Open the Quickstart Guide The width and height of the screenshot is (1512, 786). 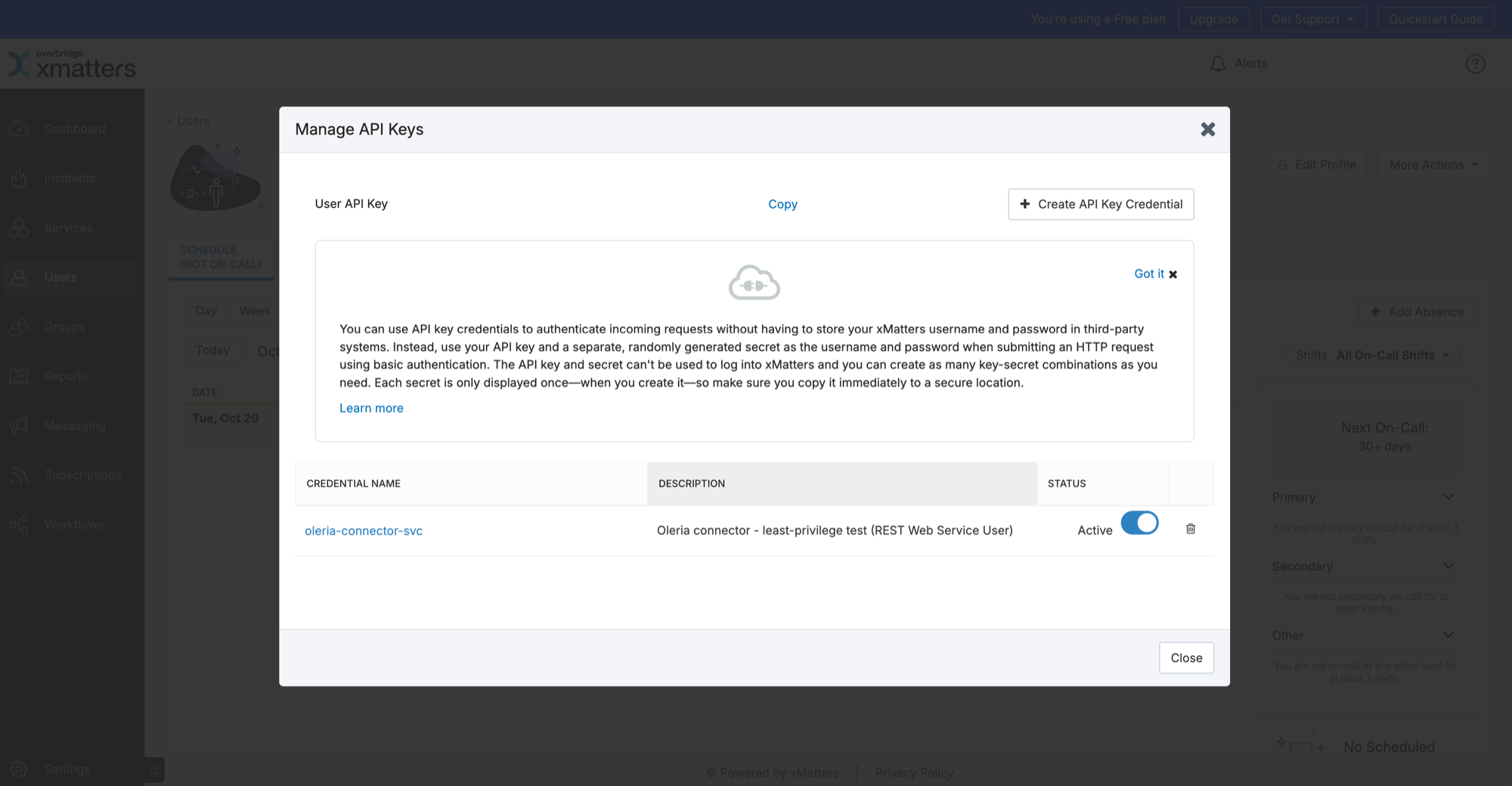pyautogui.click(x=1436, y=19)
